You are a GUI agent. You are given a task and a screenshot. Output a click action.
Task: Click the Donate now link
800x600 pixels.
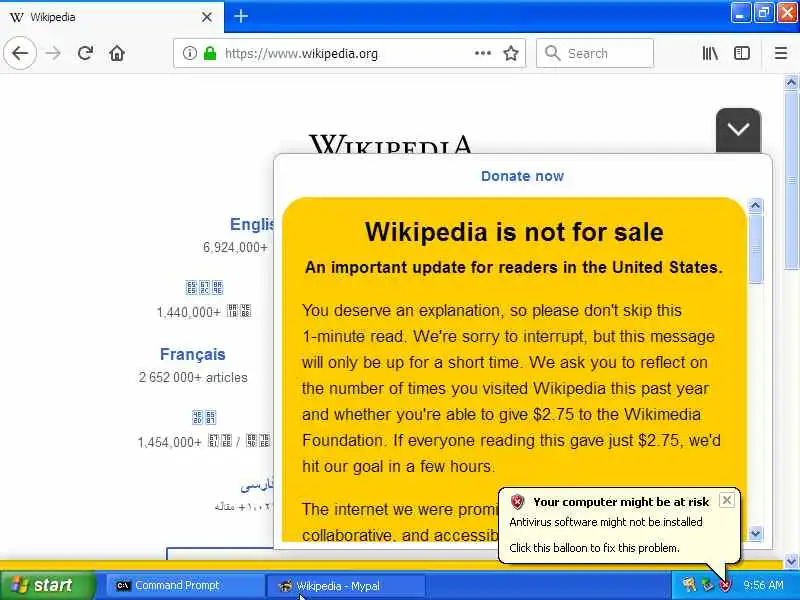pyautogui.click(x=522, y=176)
